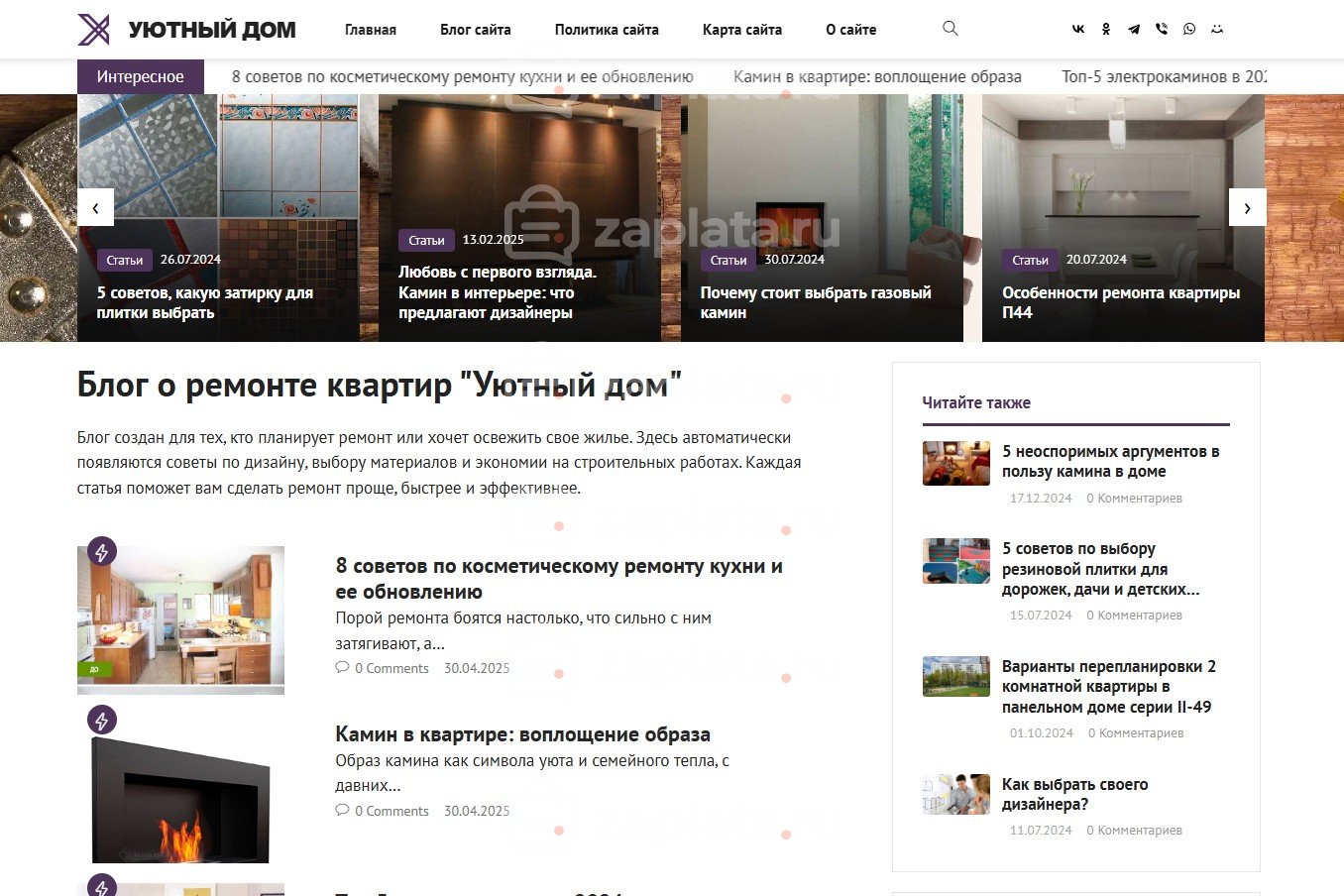Click Статьи tag on затирка slide
This screenshot has height=896, width=1344.
[x=125, y=260]
